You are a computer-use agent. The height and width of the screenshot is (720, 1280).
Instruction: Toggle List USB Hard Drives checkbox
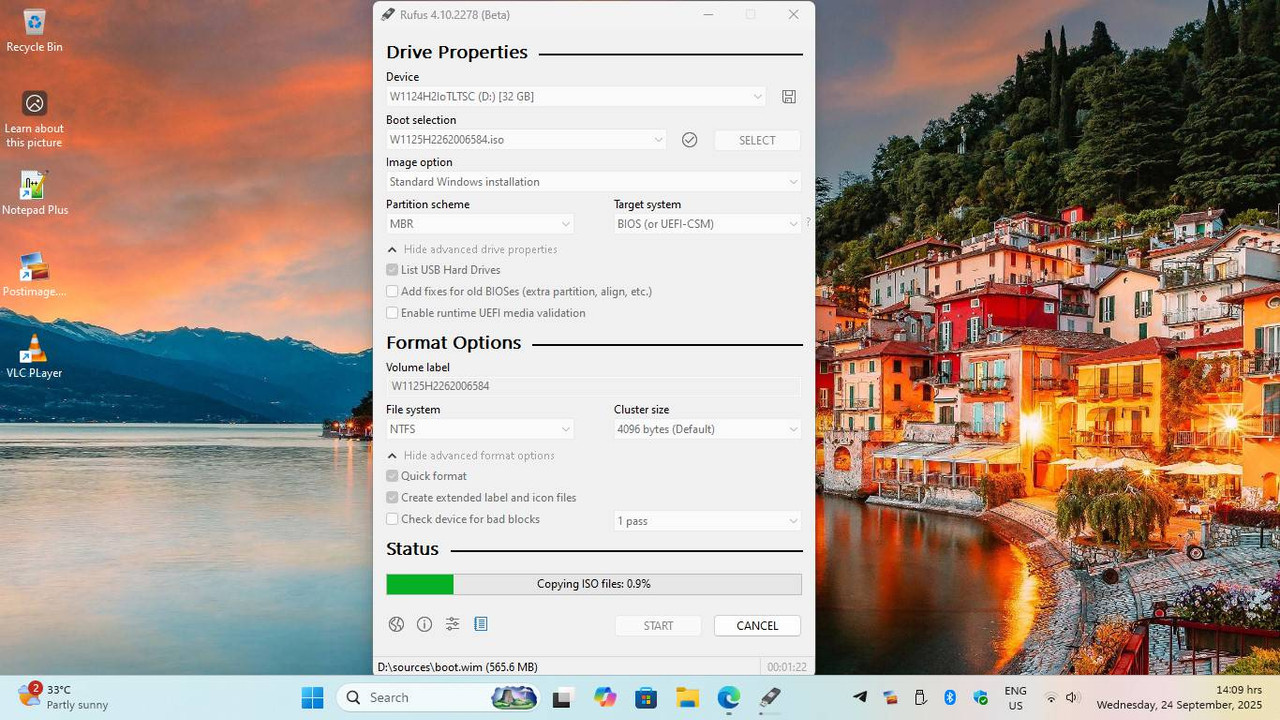click(392, 270)
